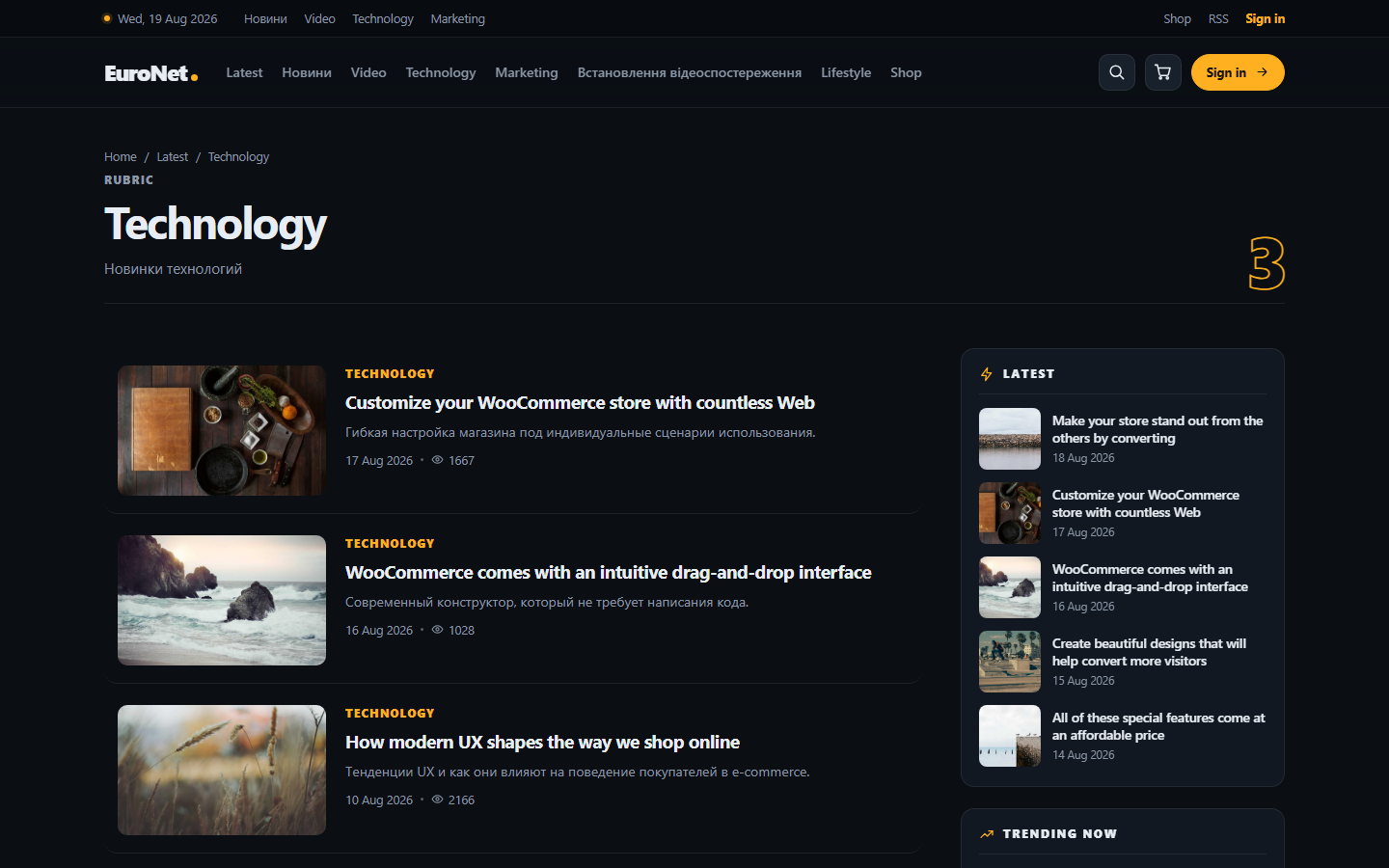Click the lightning icon beside Latest heading
The width and height of the screenshot is (1389, 868).
[987, 374]
